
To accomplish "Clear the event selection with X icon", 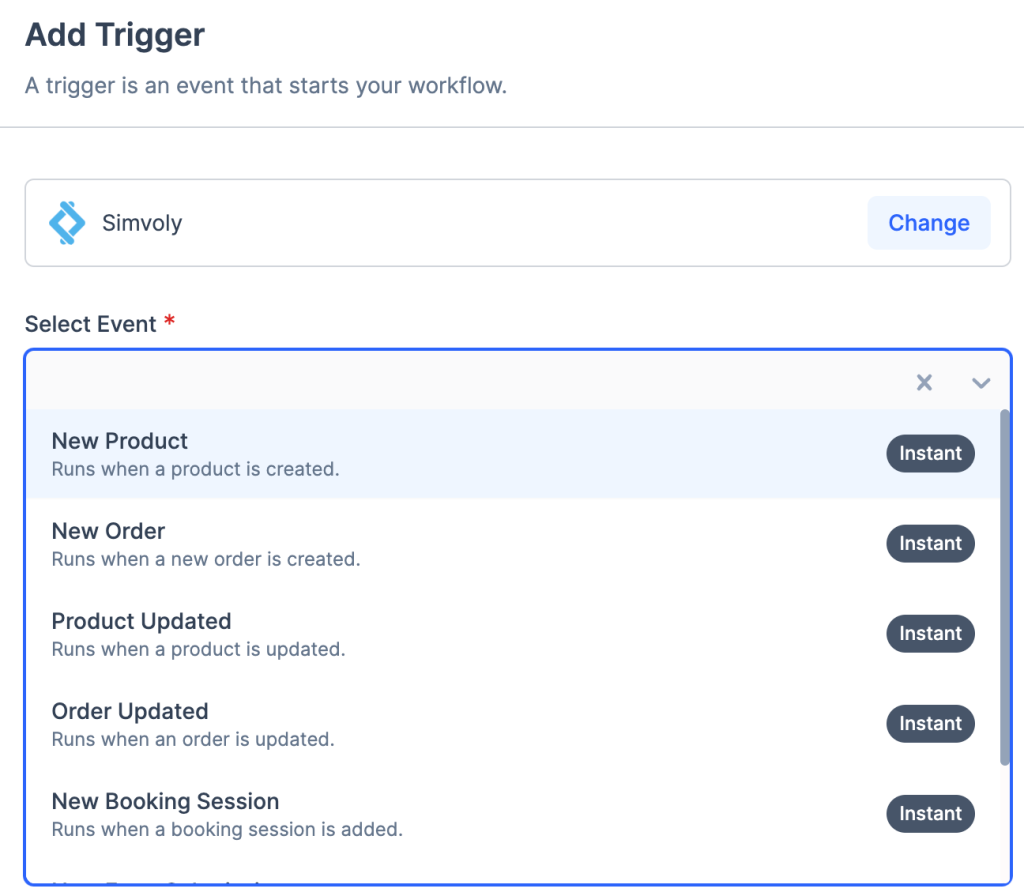I will (x=924, y=382).
